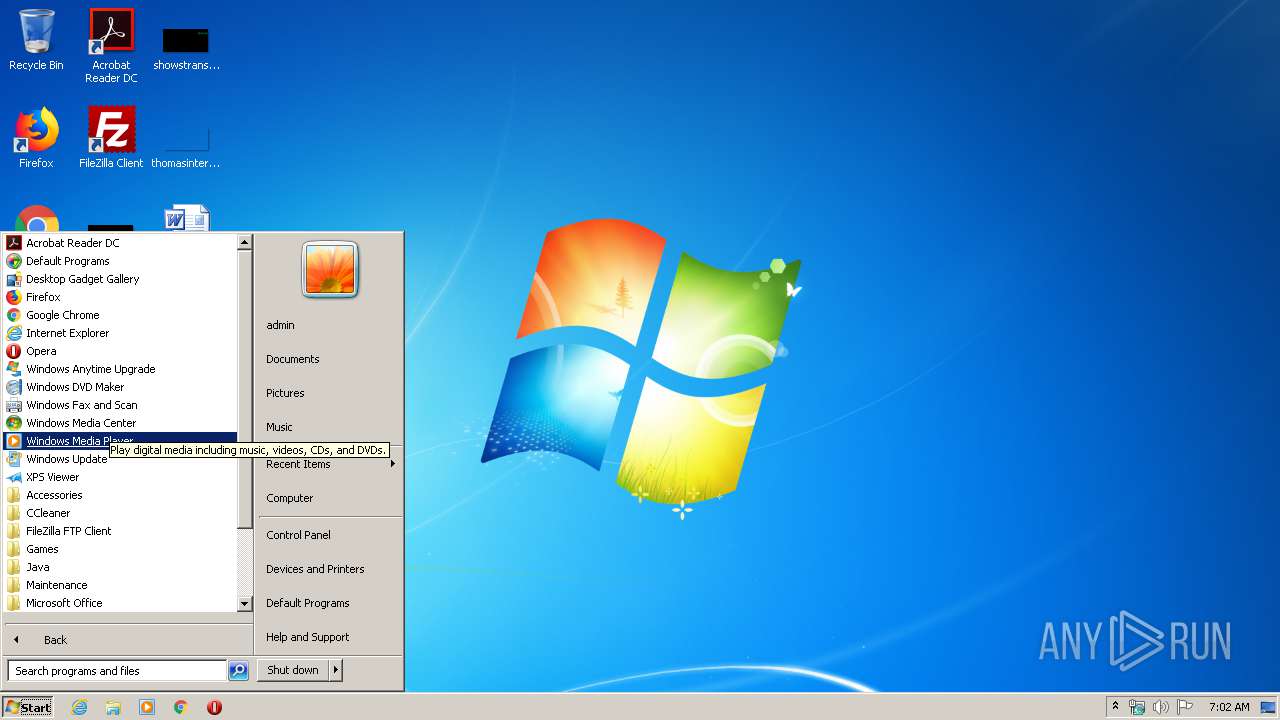Launch Opera from the programs list
Image resolution: width=1280 pixels, height=720 pixels.
pos(121,351)
